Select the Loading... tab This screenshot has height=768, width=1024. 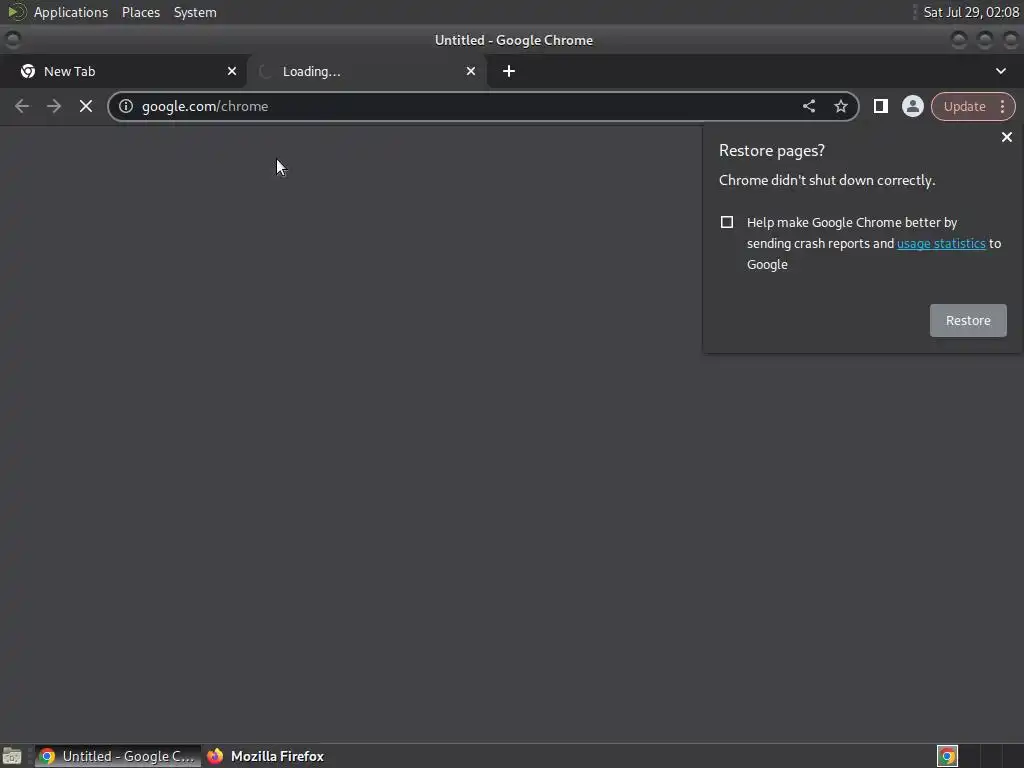tap(367, 71)
